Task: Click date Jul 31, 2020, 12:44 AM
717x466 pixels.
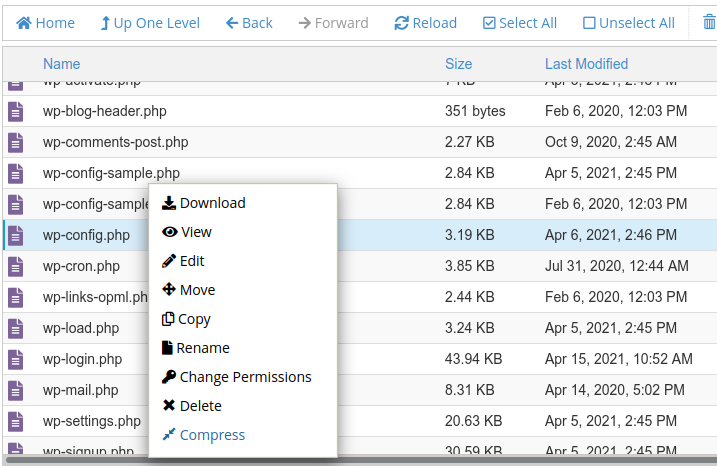Action: coord(616,266)
